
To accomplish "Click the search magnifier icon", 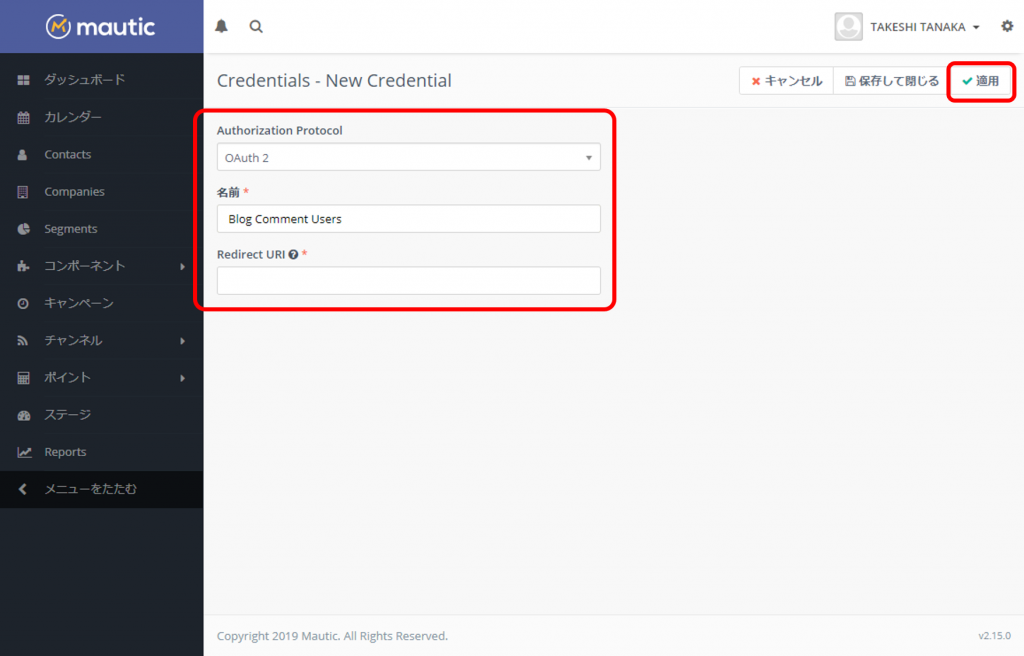I will [x=256, y=27].
